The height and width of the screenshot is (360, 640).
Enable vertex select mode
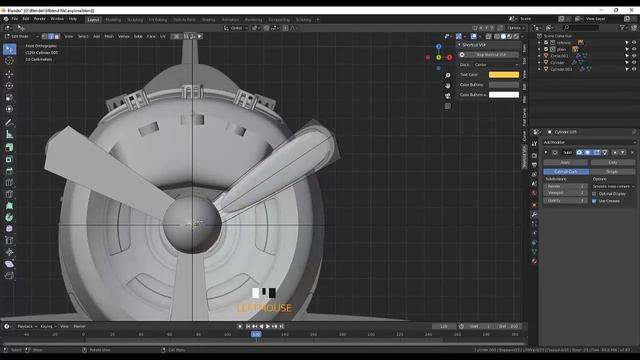(x=44, y=36)
